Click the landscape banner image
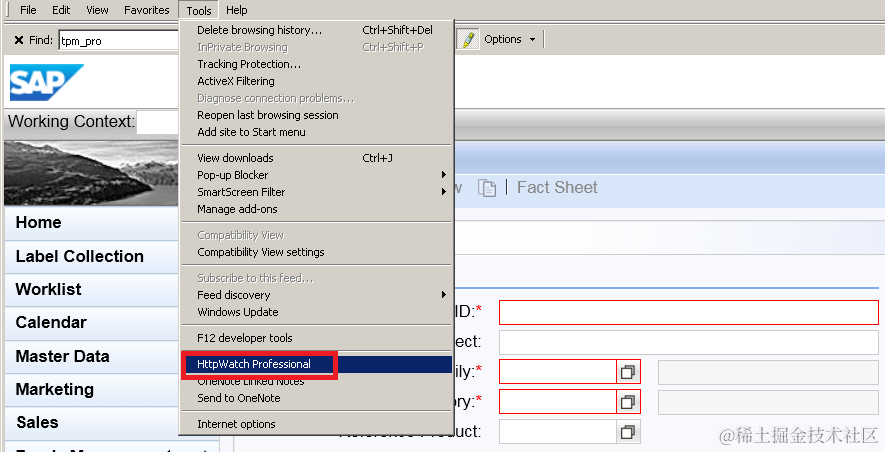 click(91, 173)
